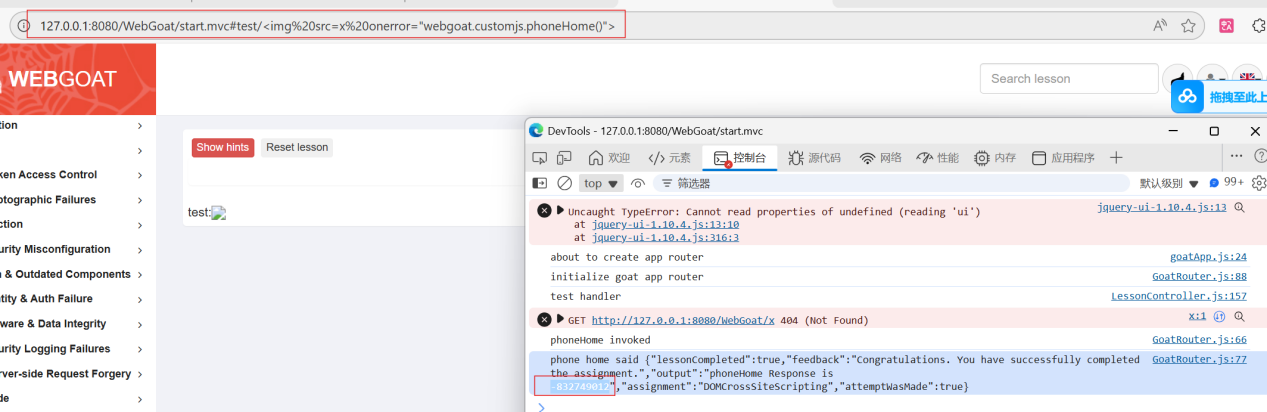The image size is (1267, 412).
Task: Click the broken image after test: text
Action: click(219, 213)
